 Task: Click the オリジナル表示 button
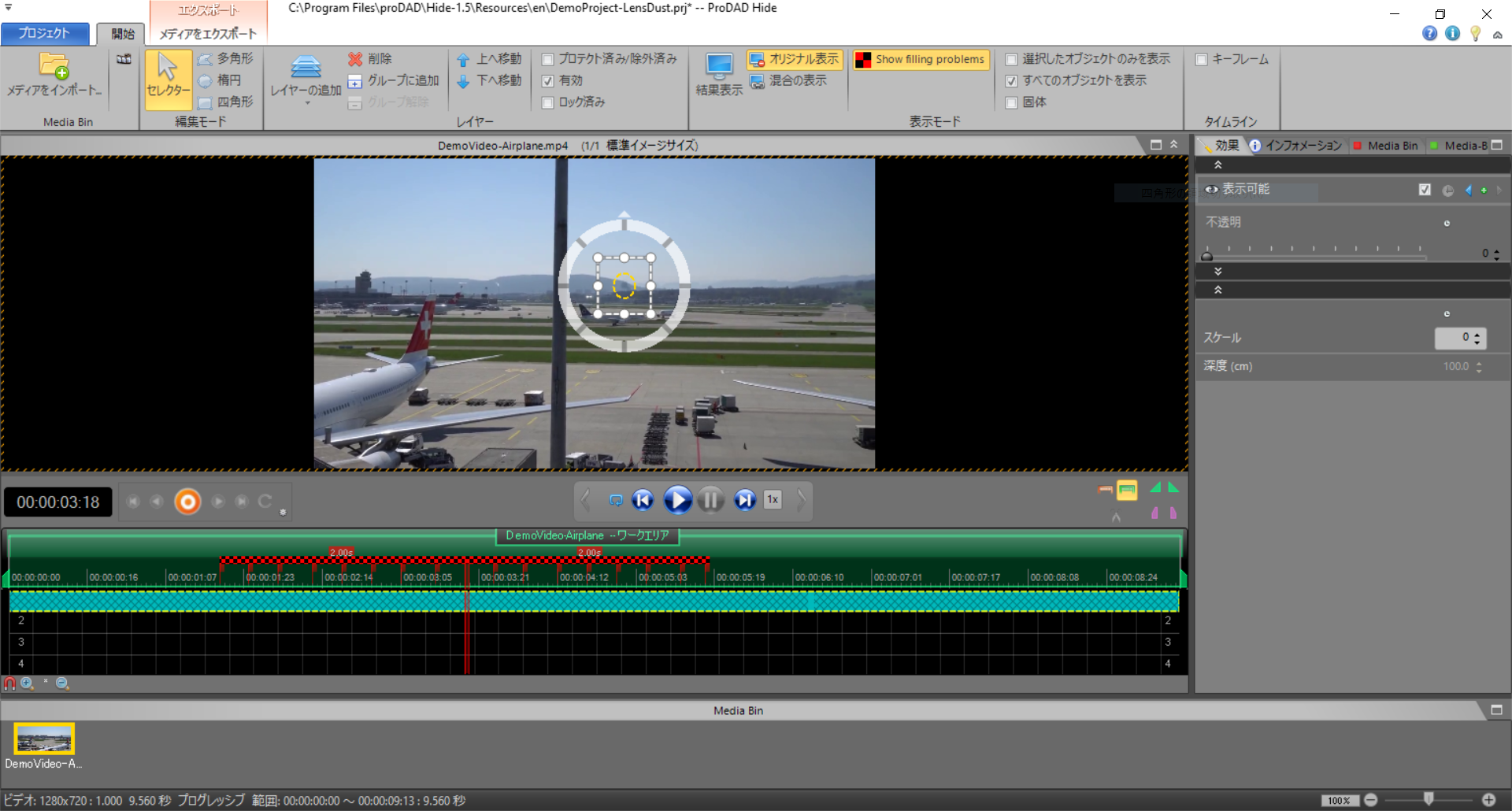pyautogui.click(x=795, y=59)
